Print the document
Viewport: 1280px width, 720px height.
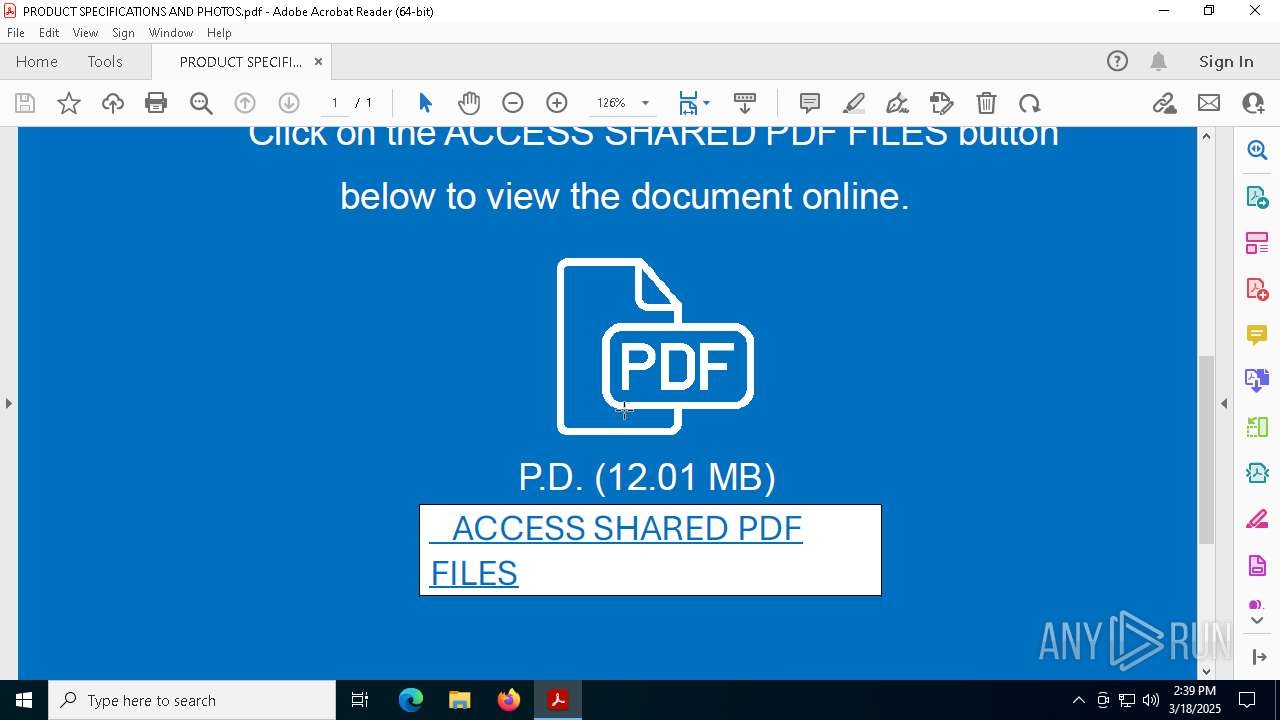coord(156,103)
